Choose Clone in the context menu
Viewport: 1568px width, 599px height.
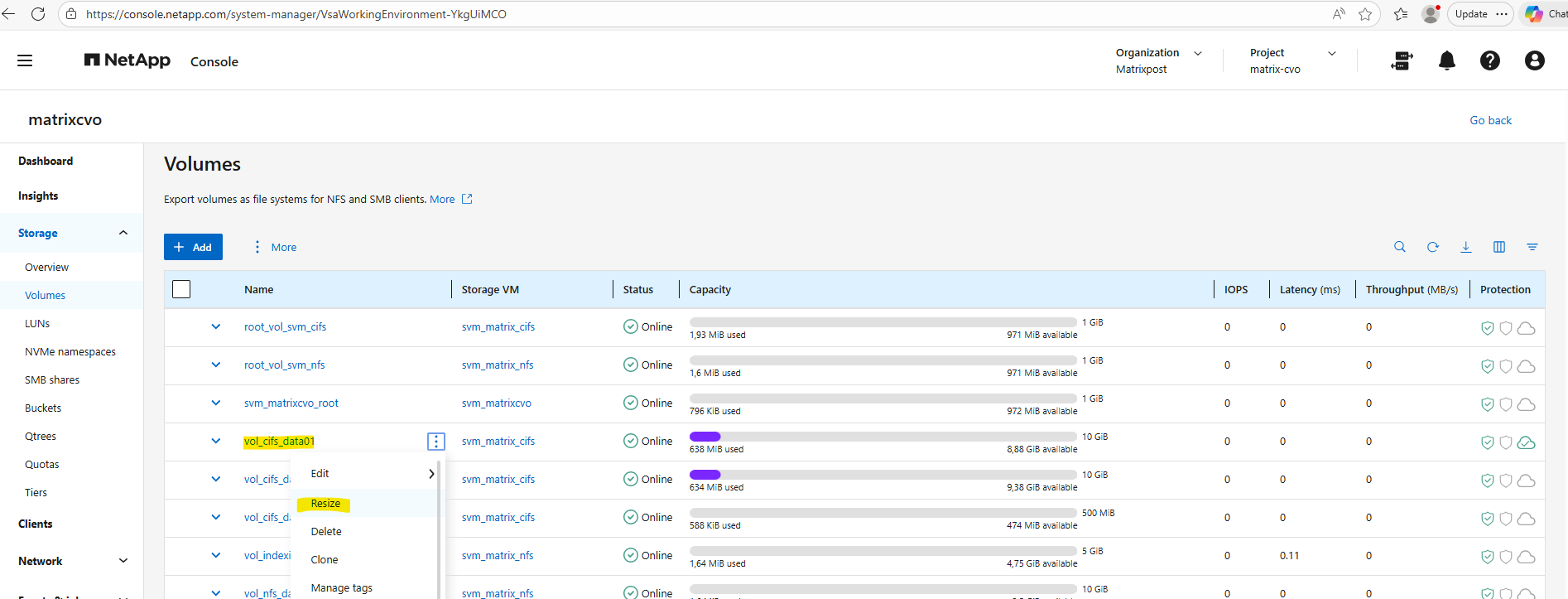coord(325,560)
